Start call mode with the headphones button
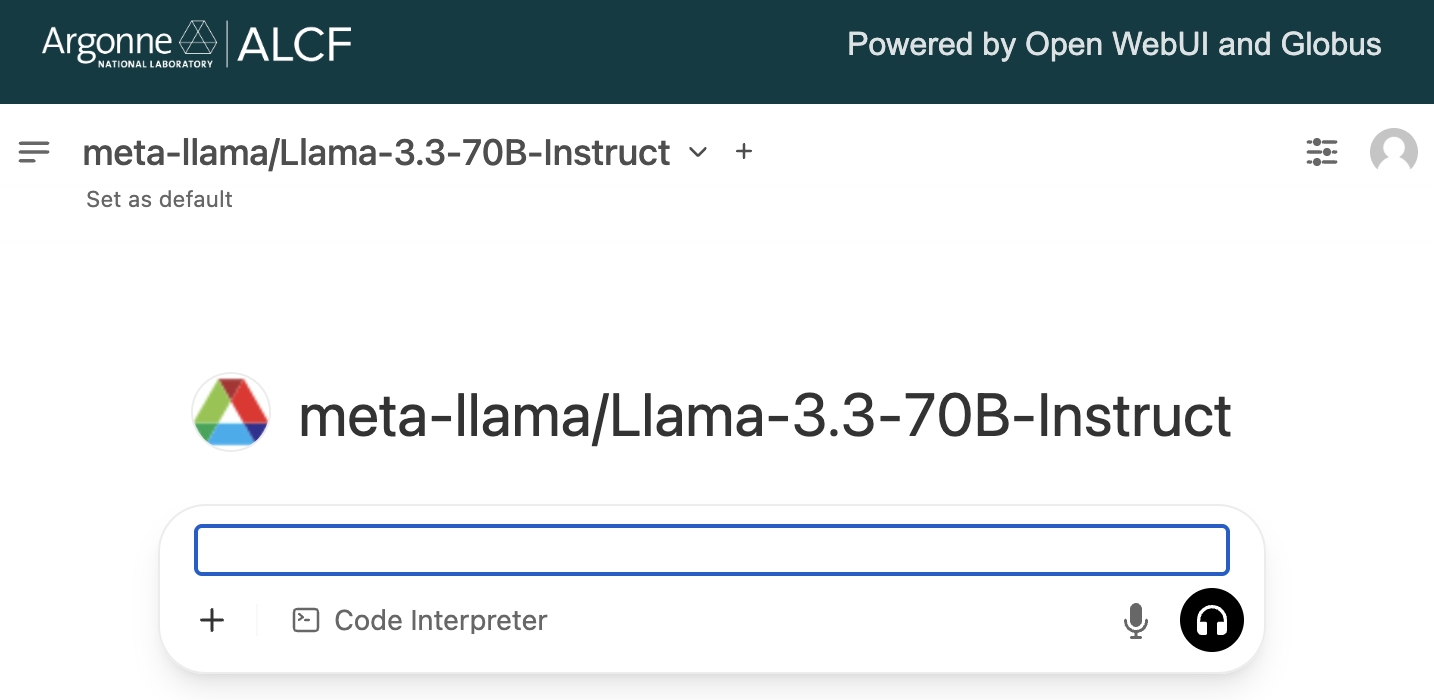Image resolution: width=1434 pixels, height=700 pixels. point(1211,621)
